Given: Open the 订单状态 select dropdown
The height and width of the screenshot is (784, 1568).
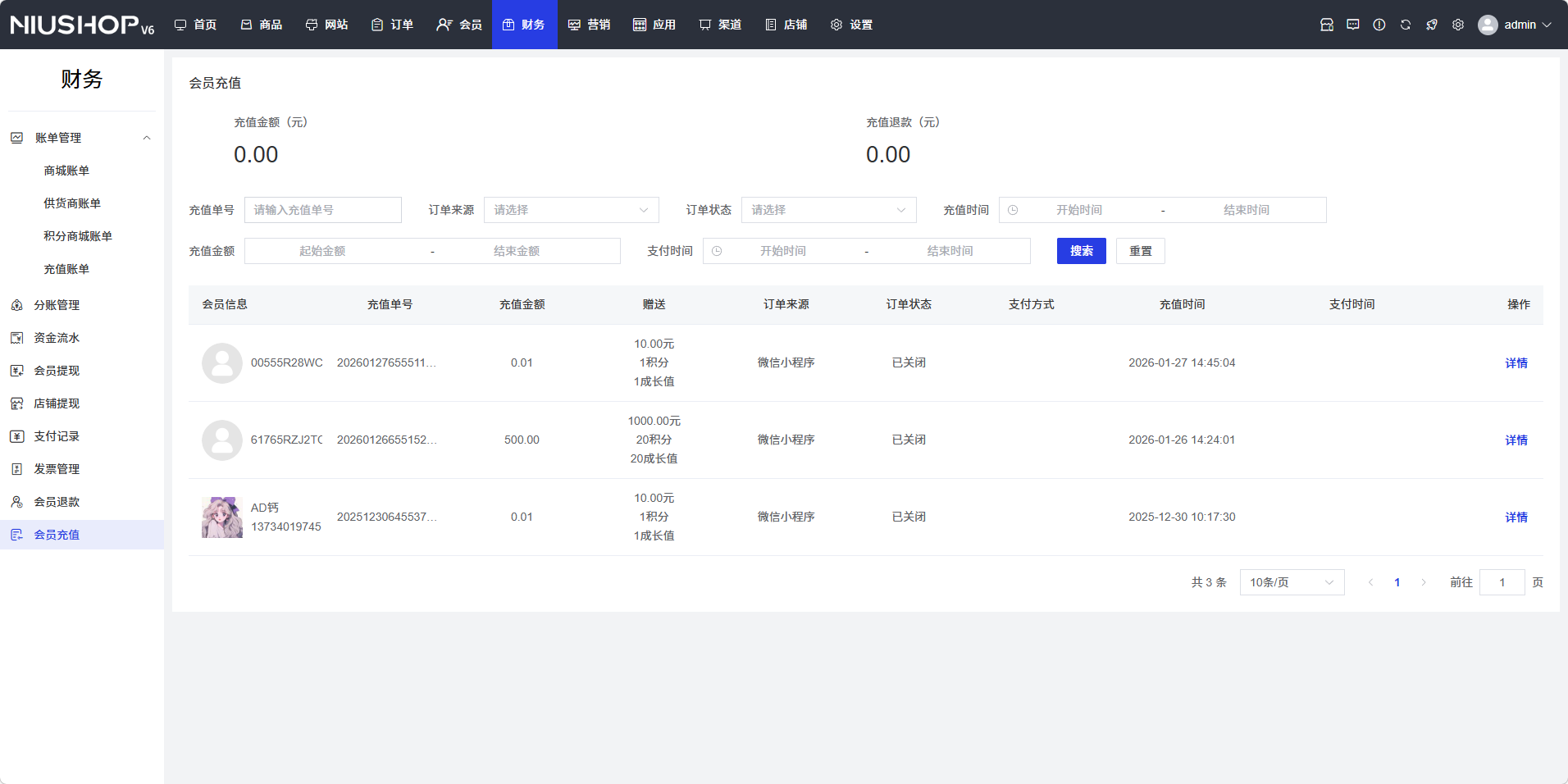Looking at the screenshot, I should pos(828,210).
